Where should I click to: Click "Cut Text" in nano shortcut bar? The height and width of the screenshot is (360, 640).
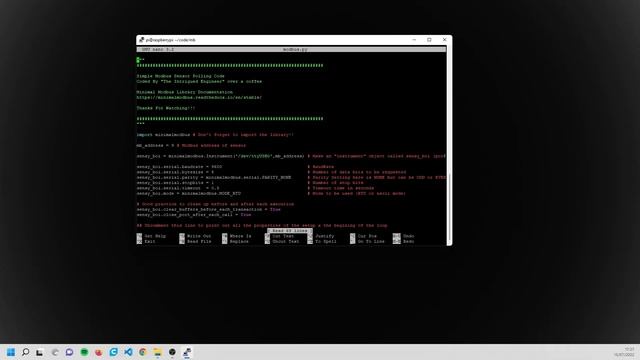[x=283, y=236]
